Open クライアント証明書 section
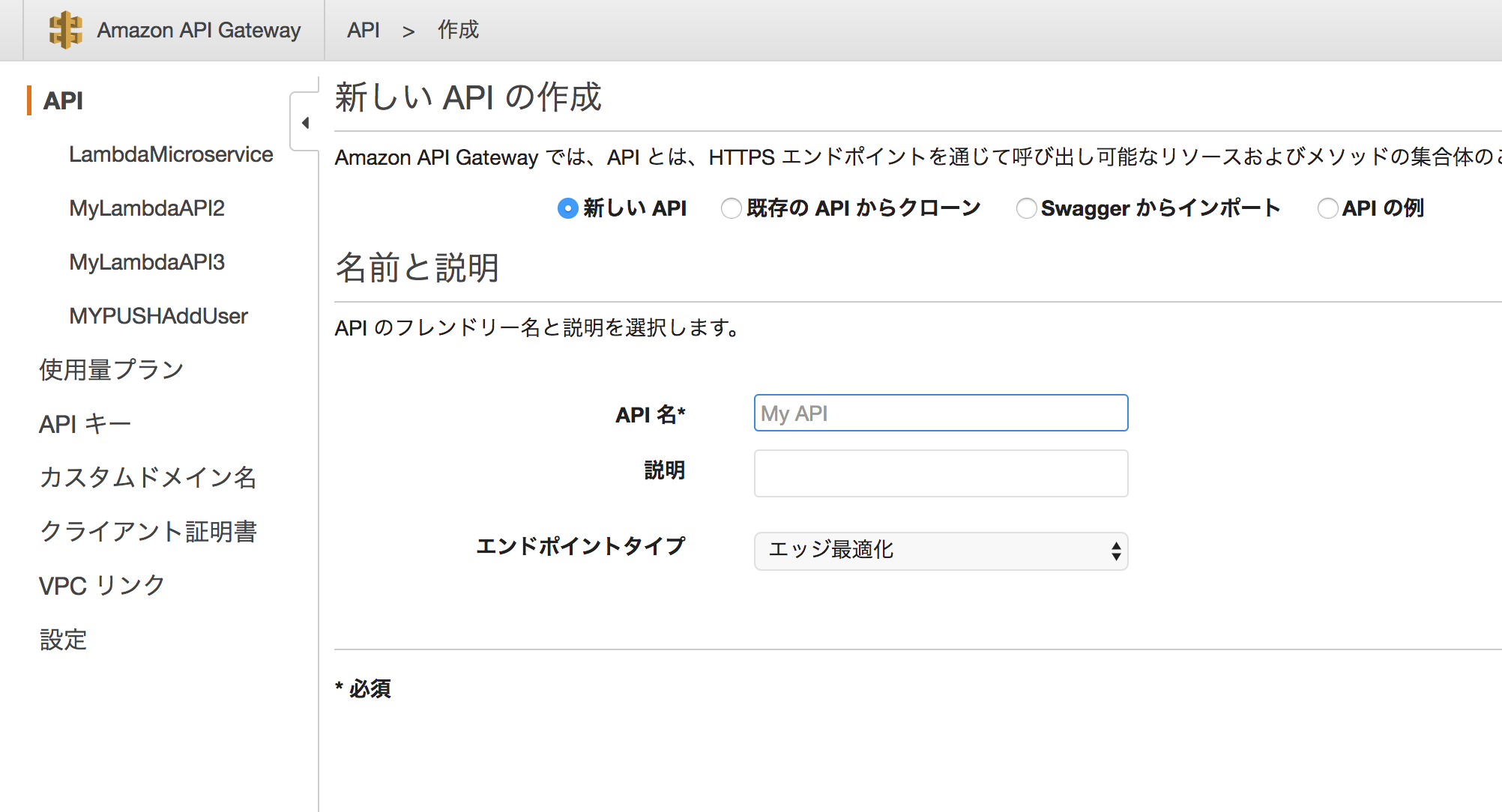 [x=148, y=531]
